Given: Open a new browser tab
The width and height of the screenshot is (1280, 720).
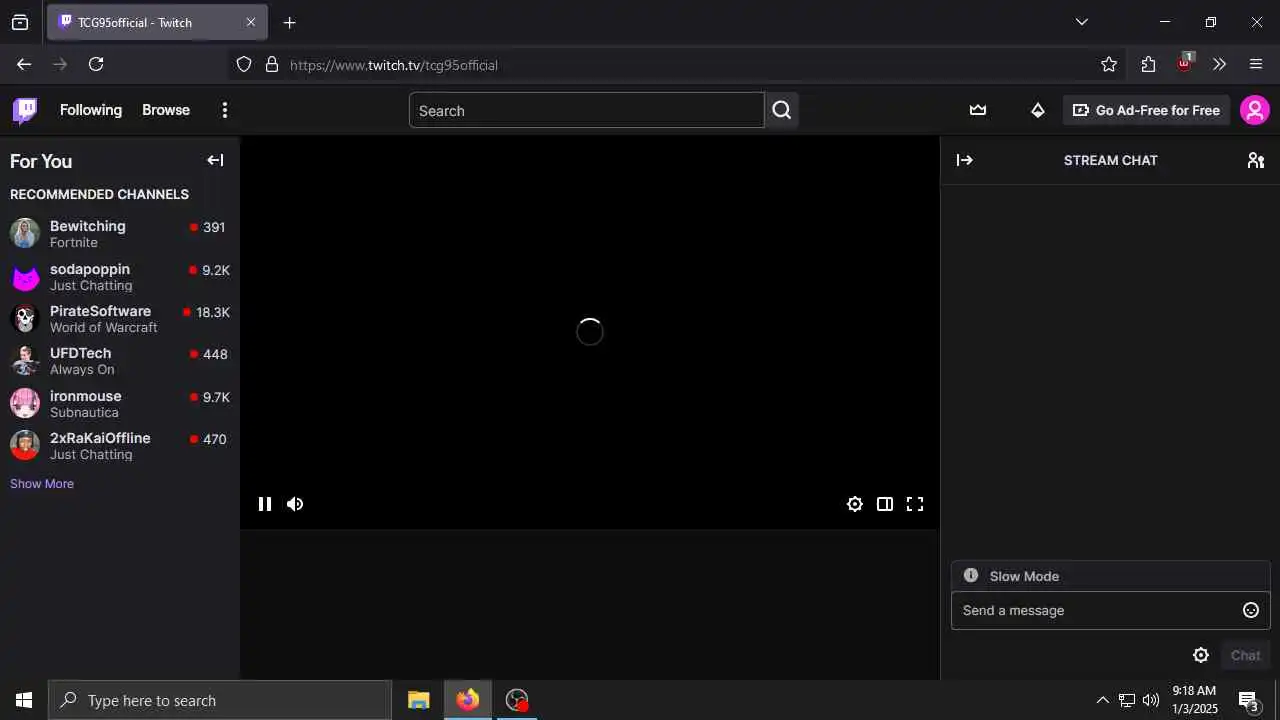Looking at the screenshot, I should 289,22.
